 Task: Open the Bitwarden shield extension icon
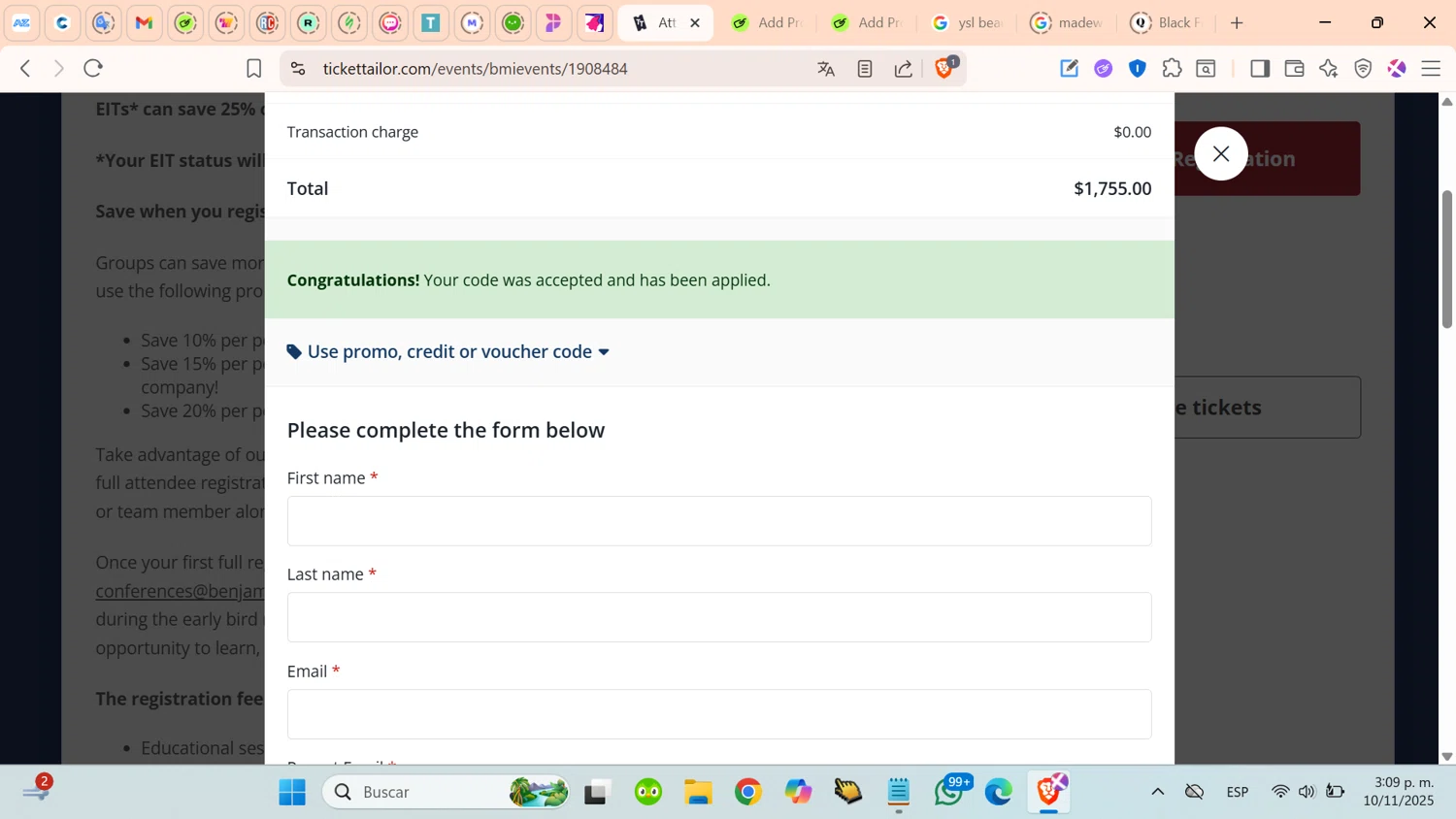(1138, 69)
